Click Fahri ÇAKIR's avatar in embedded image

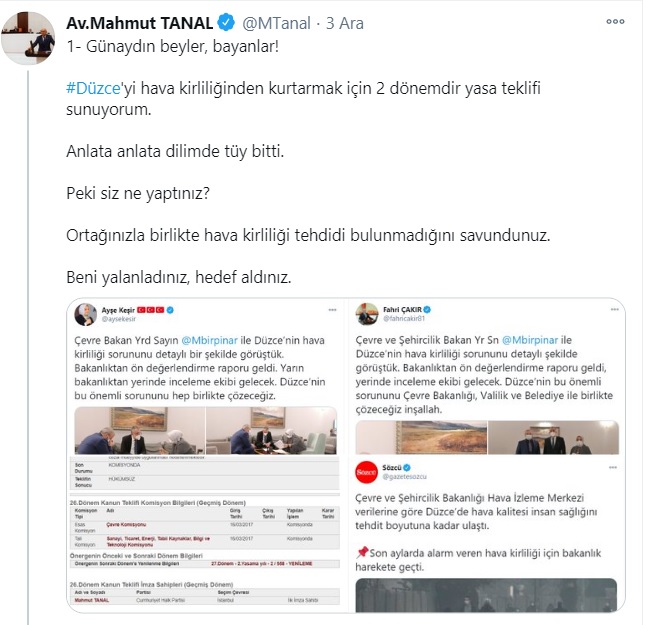pos(367,314)
